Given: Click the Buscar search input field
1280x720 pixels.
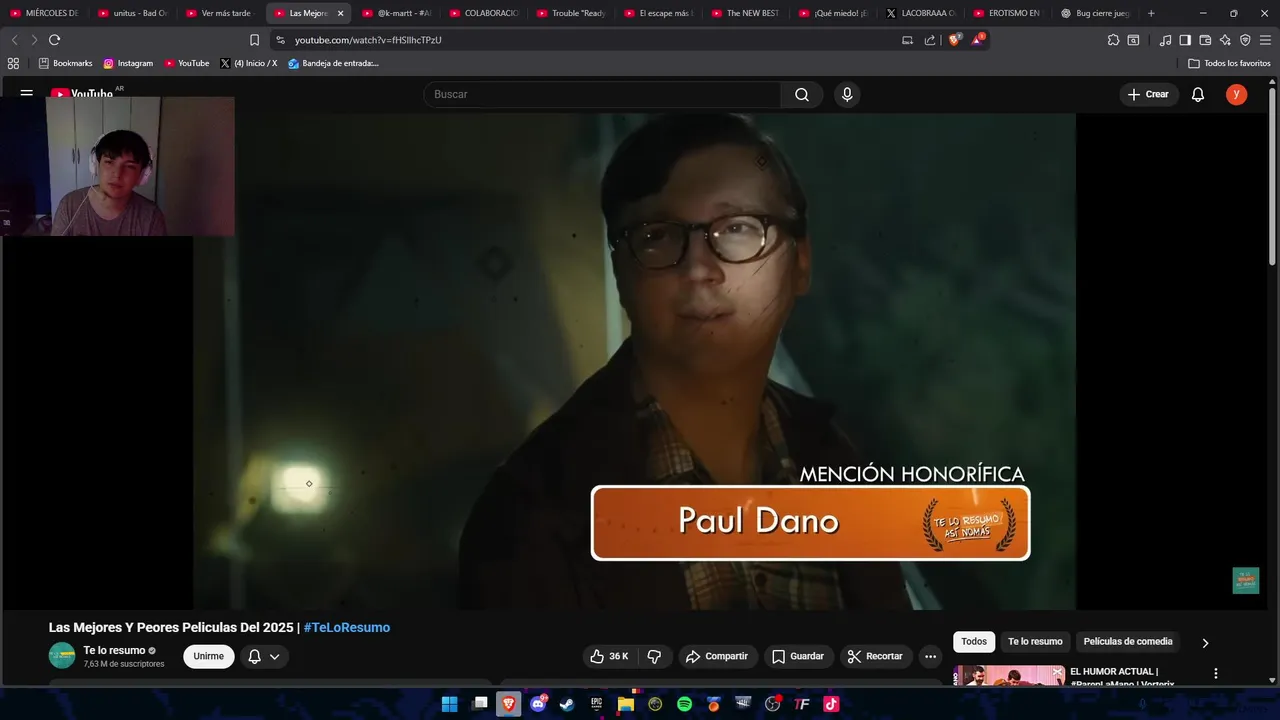Looking at the screenshot, I should point(602,94).
